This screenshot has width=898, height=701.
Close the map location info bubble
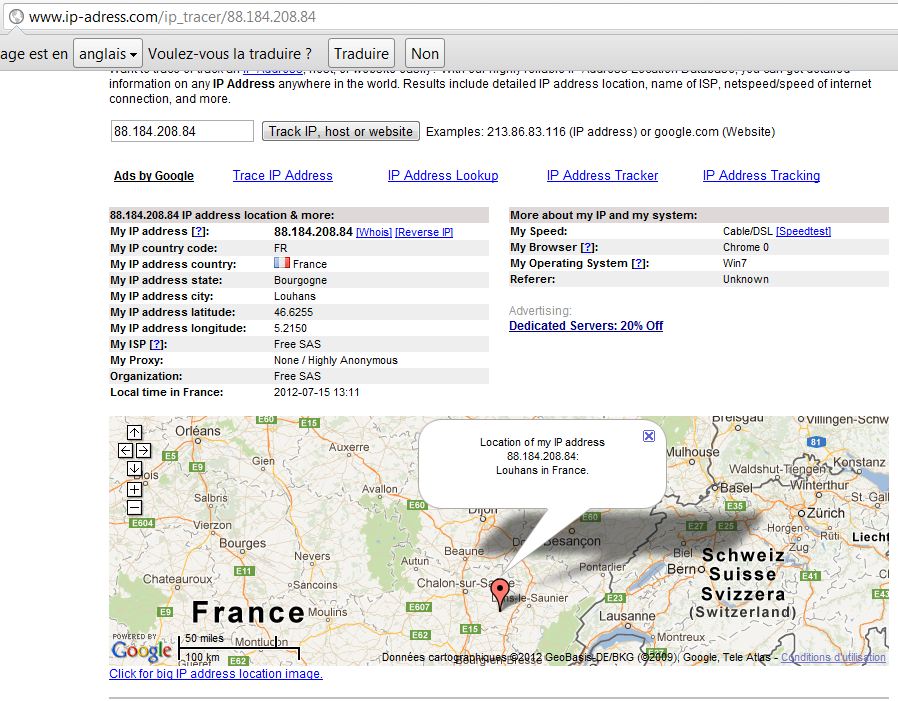(x=648, y=436)
